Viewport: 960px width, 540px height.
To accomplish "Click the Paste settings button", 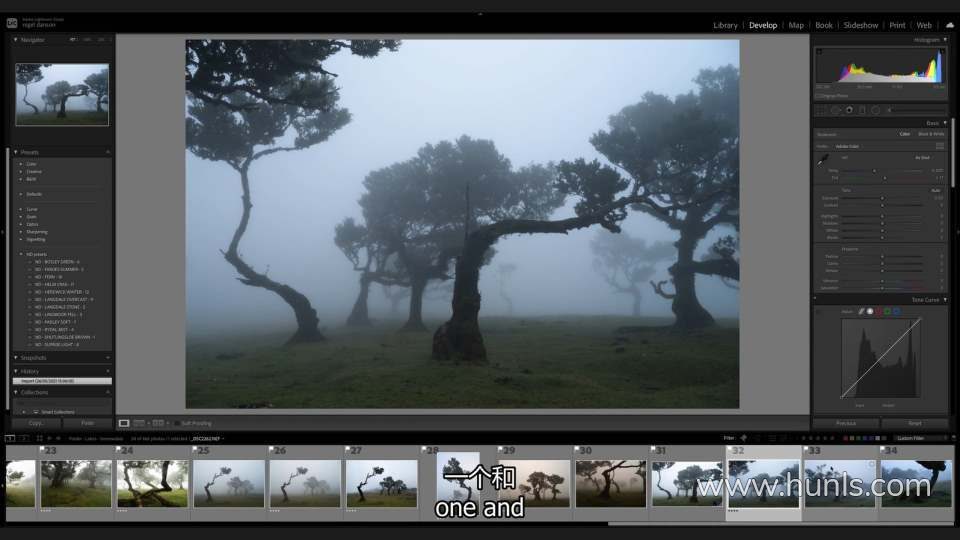I will coord(88,423).
